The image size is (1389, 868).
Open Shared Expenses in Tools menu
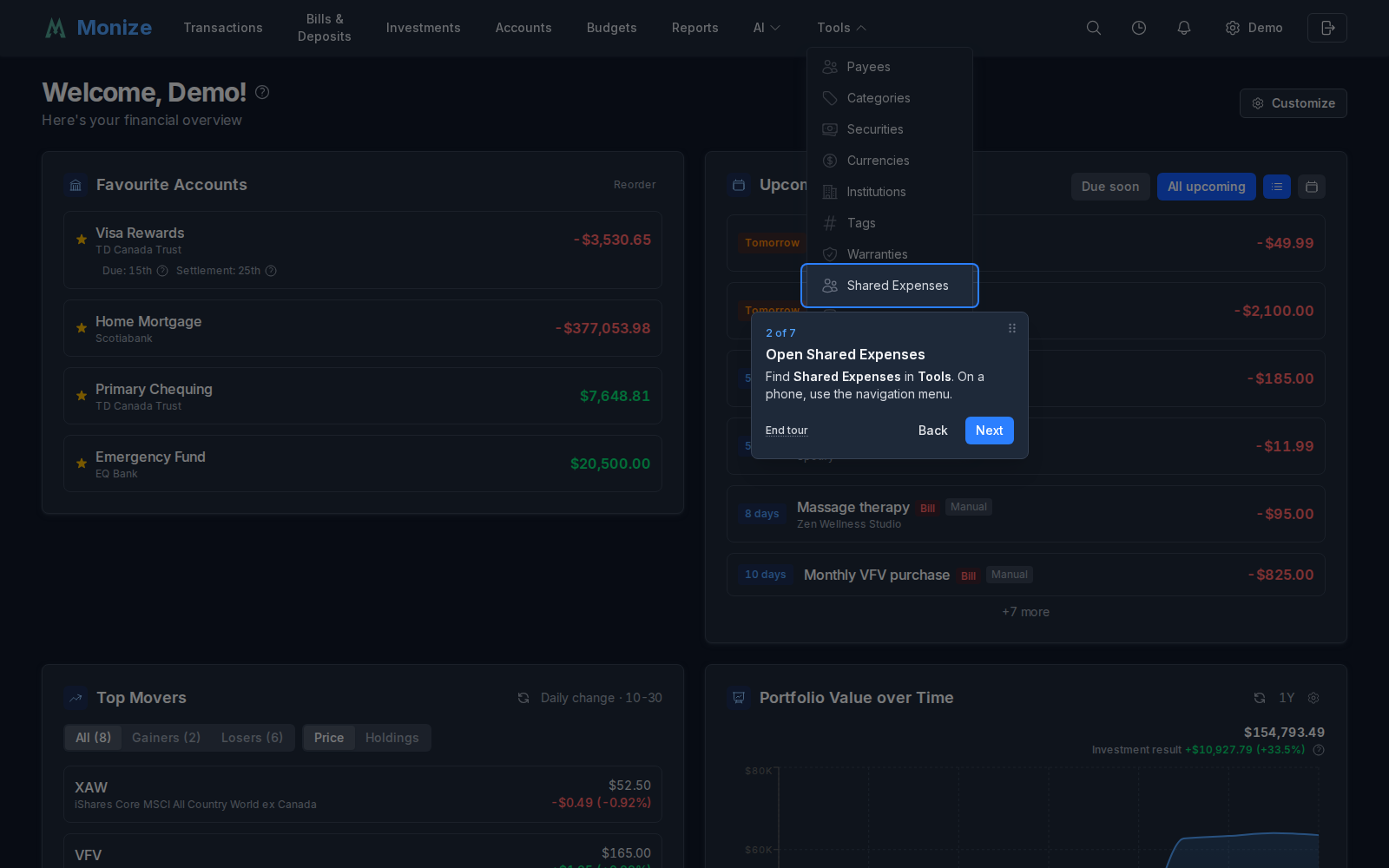(890, 286)
